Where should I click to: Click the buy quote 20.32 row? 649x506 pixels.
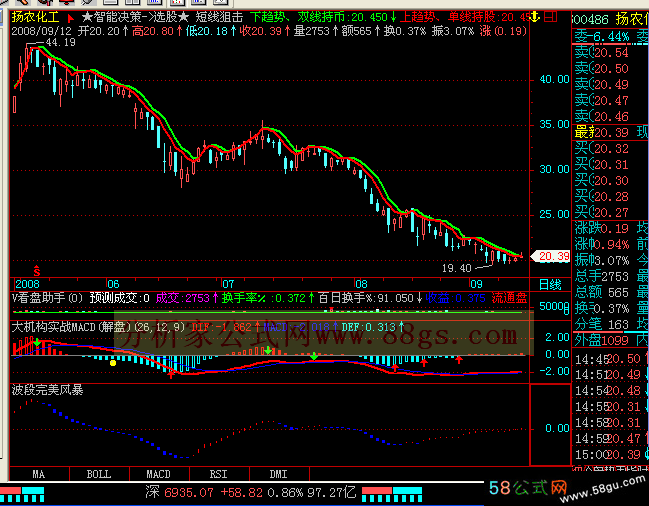[x=601, y=149]
